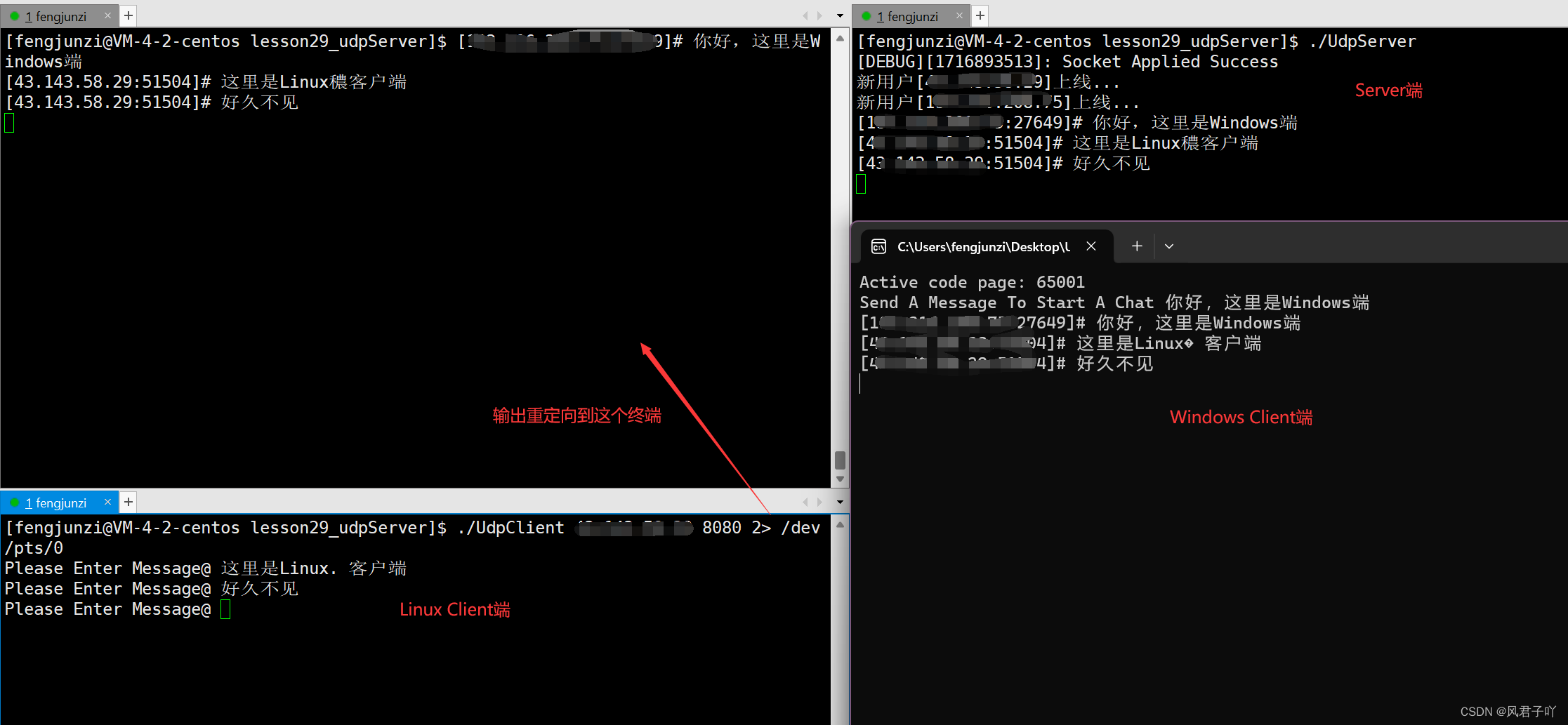This screenshot has height=725, width=1568.
Task: Click the scrollbar thumb of the top-left terminal
Action: click(840, 460)
